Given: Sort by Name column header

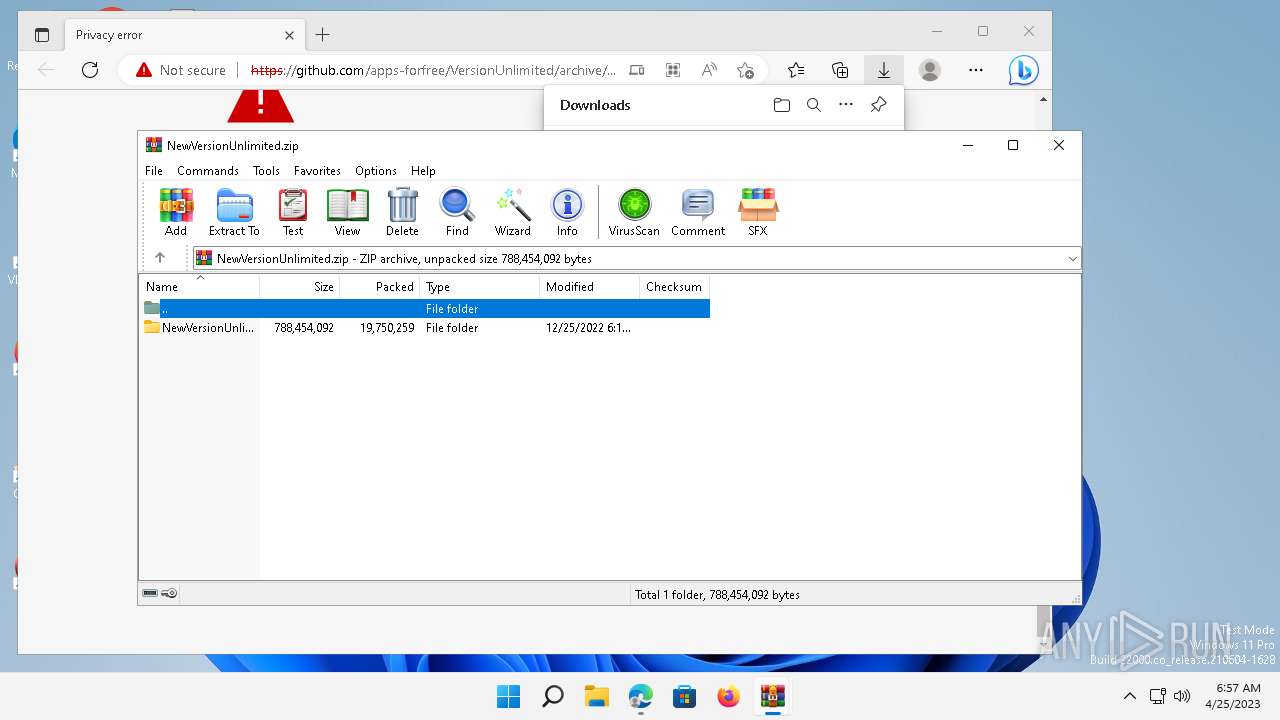Looking at the screenshot, I should pos(199,286).
